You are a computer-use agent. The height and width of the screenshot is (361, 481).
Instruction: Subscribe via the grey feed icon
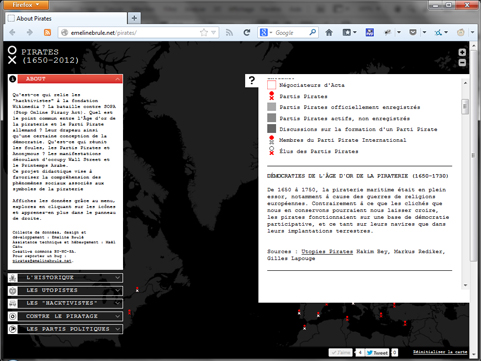click(x=229, y=32)
